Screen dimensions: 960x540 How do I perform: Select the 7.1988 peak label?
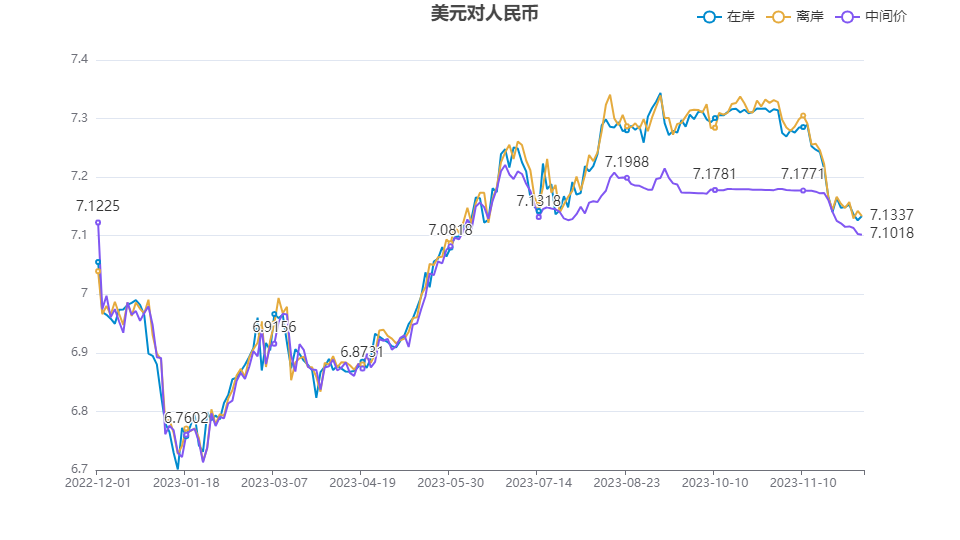coord(627,161)
